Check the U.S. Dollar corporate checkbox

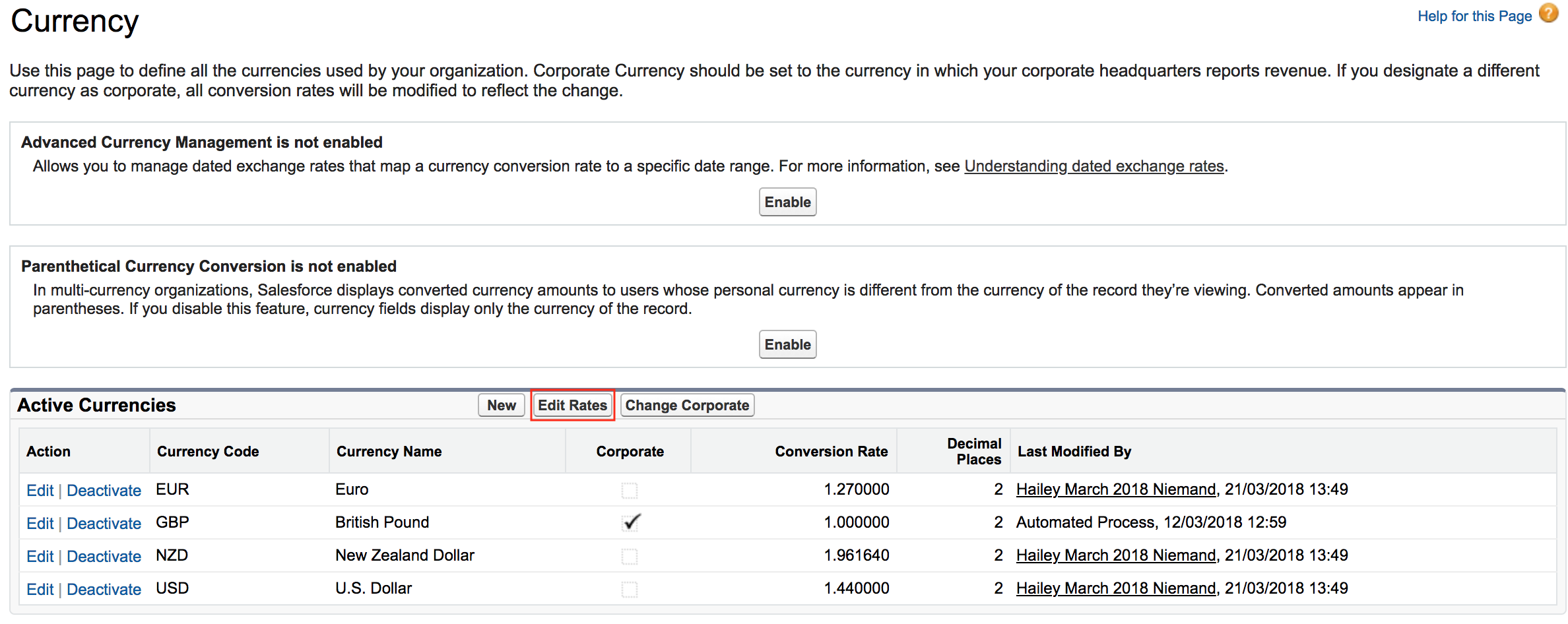[630, 588]
